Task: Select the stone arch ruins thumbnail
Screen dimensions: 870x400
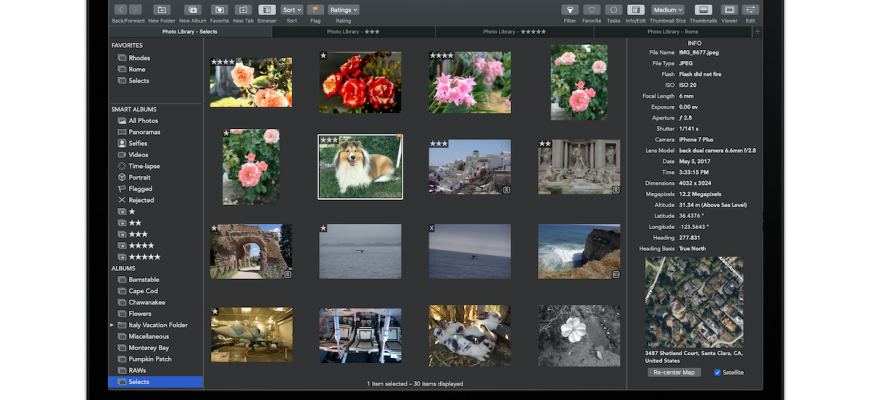Action: (x=251, y=251)
